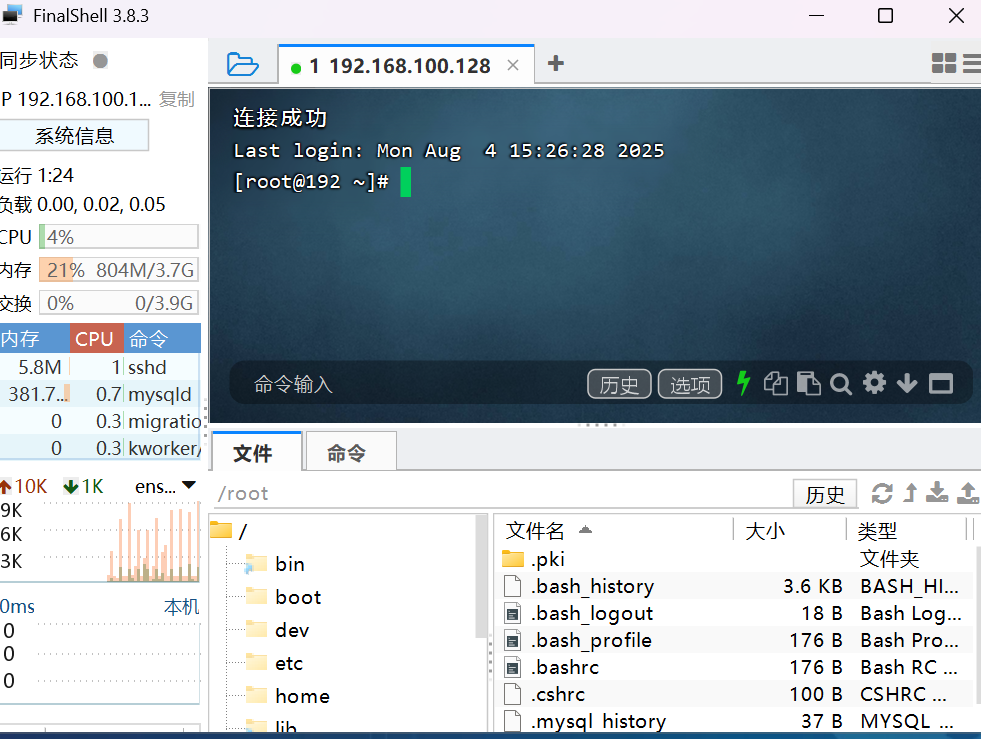Paste into terminal with clipboard icon

[x=809, y=384]
